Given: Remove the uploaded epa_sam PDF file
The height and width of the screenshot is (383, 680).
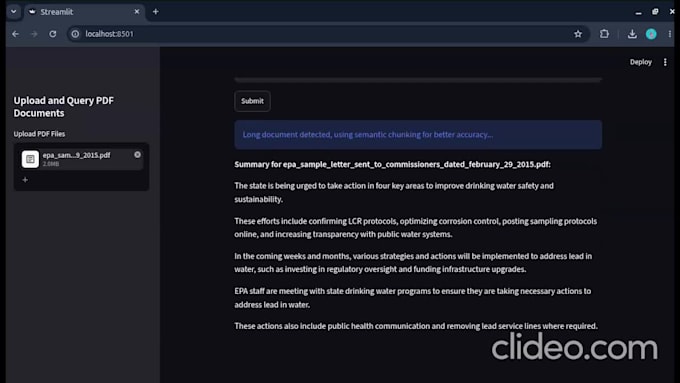Looking at the screenshot, I should pos(137,155).
